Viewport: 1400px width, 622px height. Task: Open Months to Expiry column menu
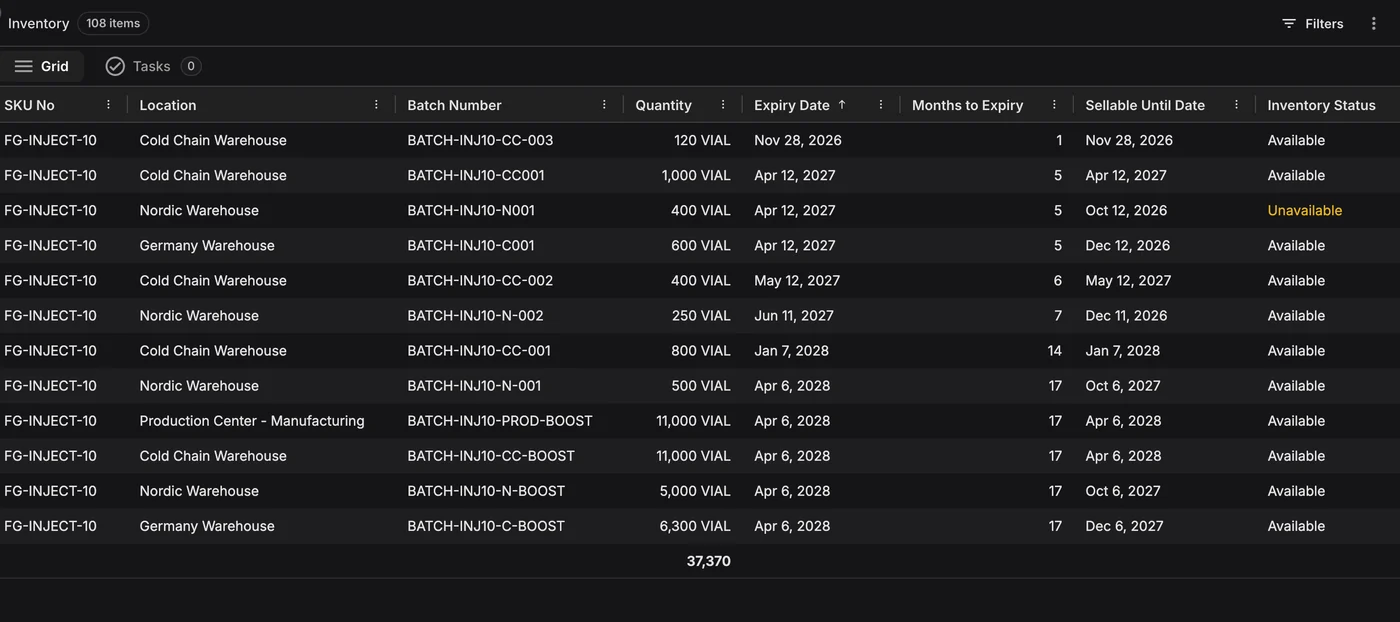click(x=1054, y=105)
